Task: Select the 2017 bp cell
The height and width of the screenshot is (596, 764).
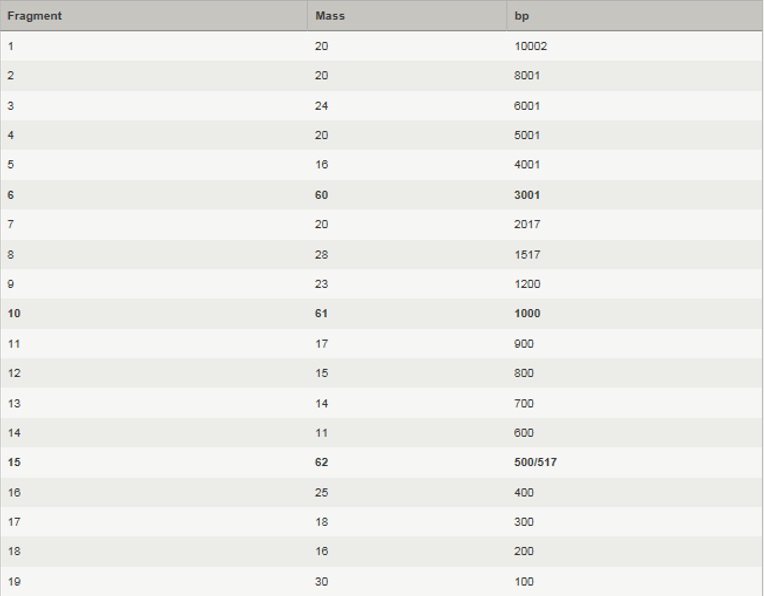Action: coord(527,225)
